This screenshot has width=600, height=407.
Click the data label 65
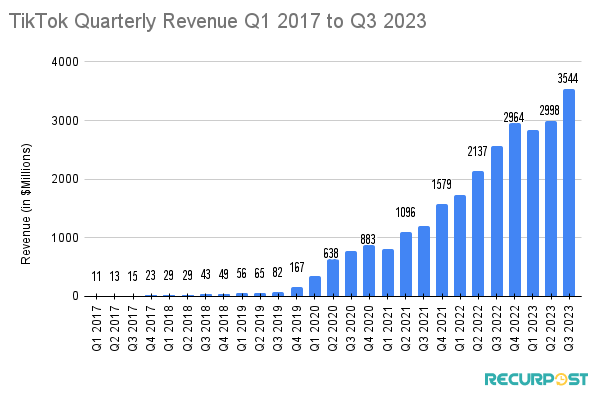[259, 274]
